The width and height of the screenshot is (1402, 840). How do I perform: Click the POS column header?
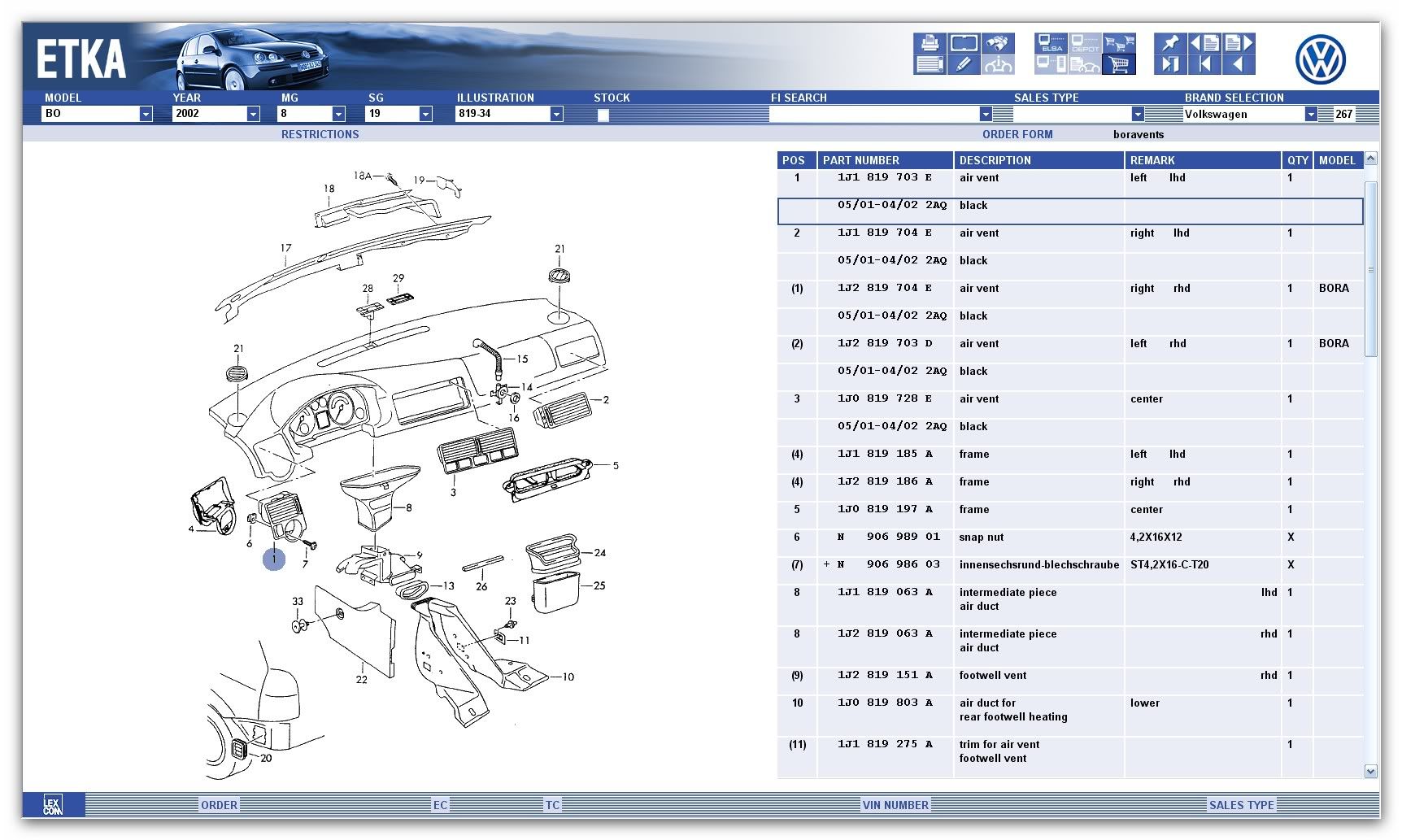point(796,160)
